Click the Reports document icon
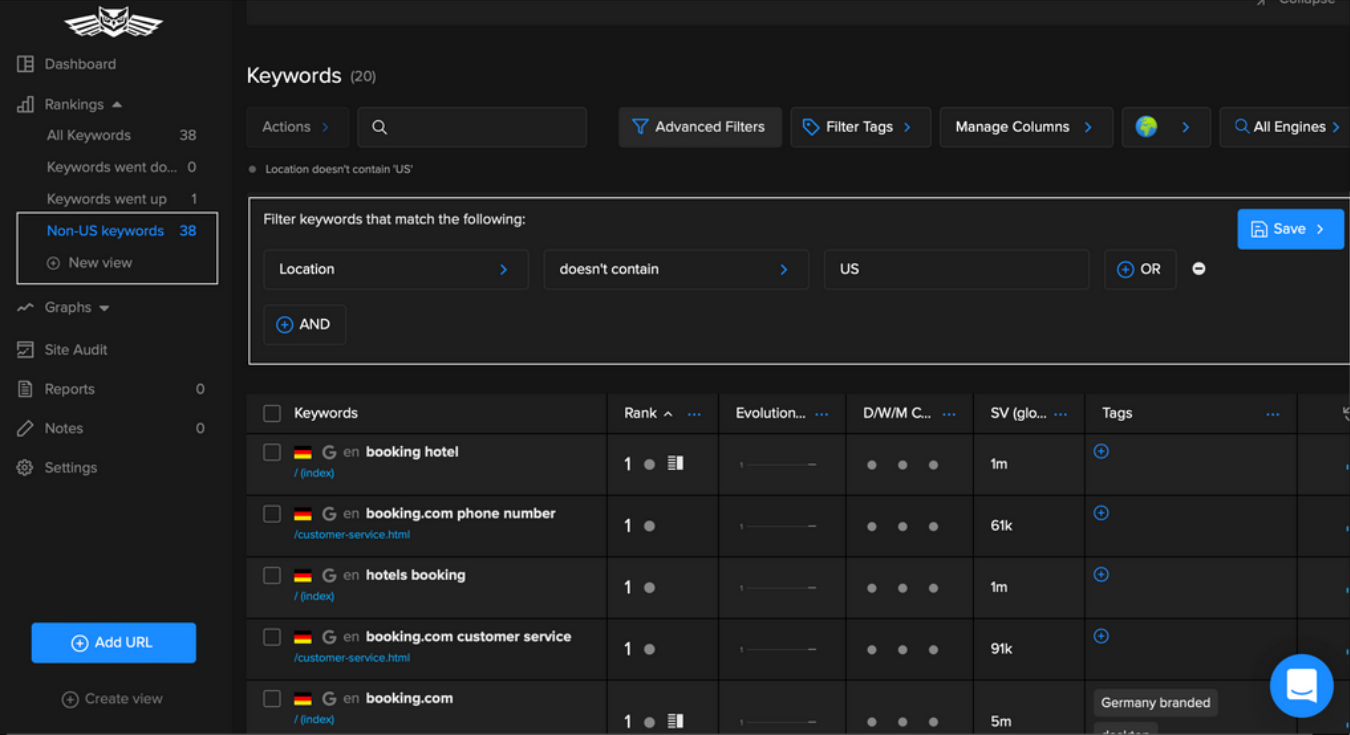The height and width of the screenshot is (735, 1350). (26, 389)
